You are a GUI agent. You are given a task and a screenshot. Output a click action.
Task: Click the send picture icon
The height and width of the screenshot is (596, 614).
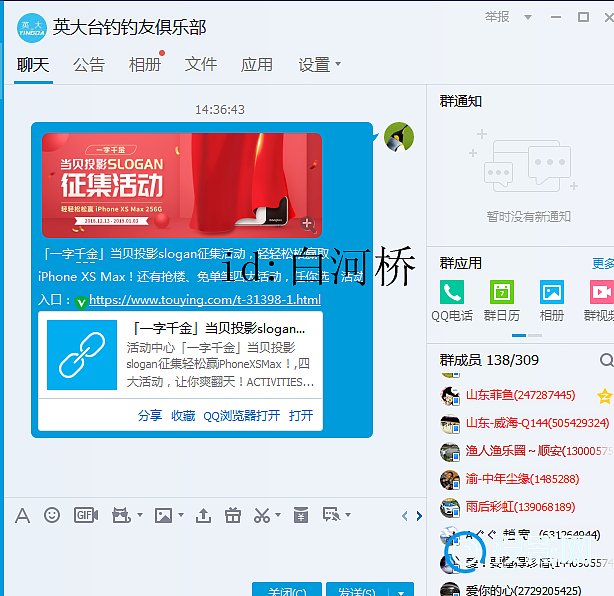[x=163, y=515]
